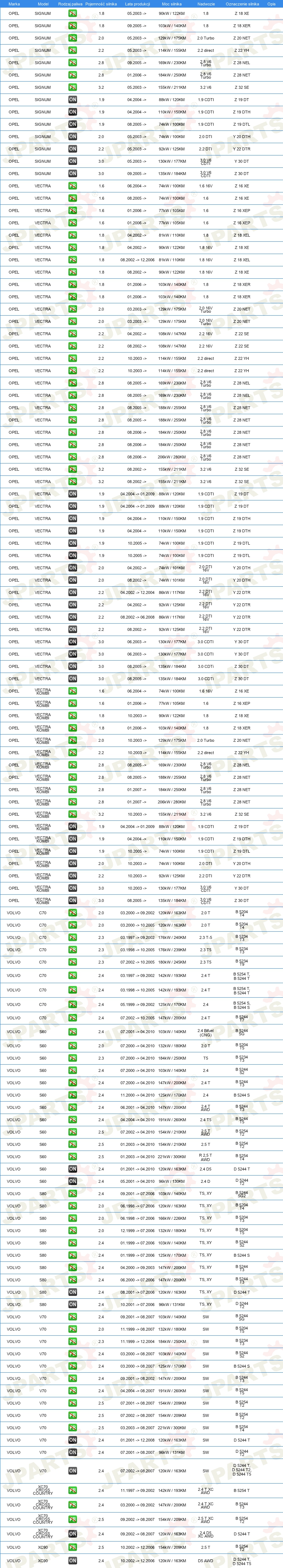Click ON diesel icon in SIGNUM Z 19 DT row

(72, 100)
